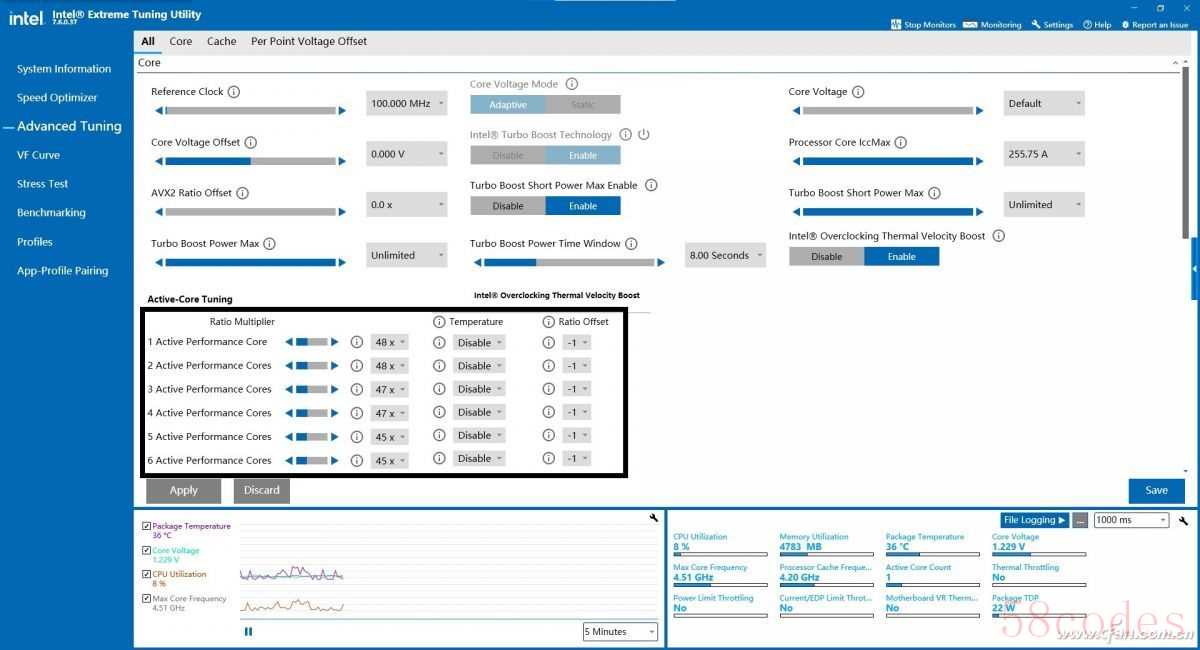The height and width of the screenshot is (650, 1200).
Task: Open Speed Optimizer in sidebar
Action: 57,98
